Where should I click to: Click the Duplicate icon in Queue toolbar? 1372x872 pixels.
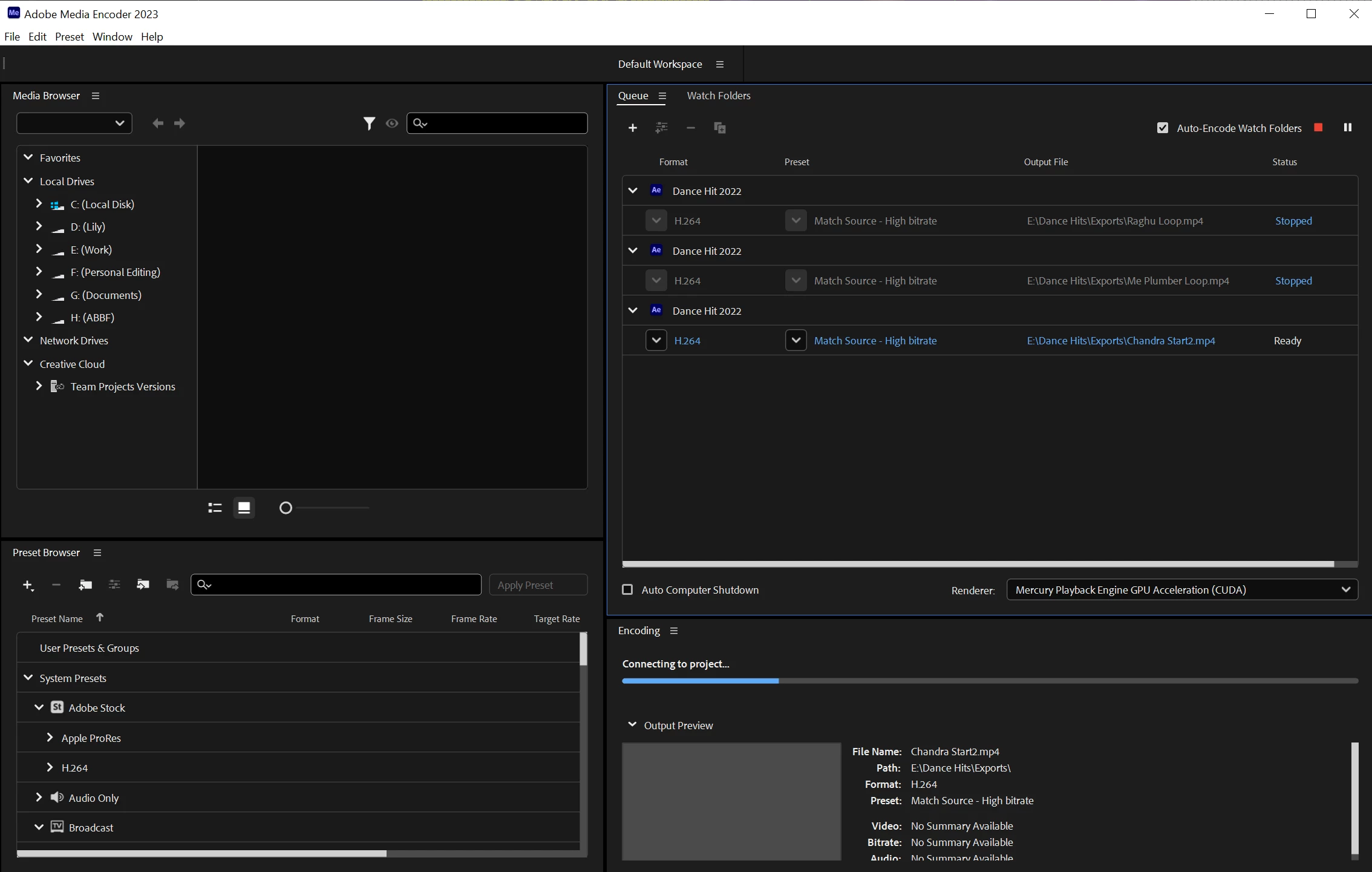coord(719,128)
